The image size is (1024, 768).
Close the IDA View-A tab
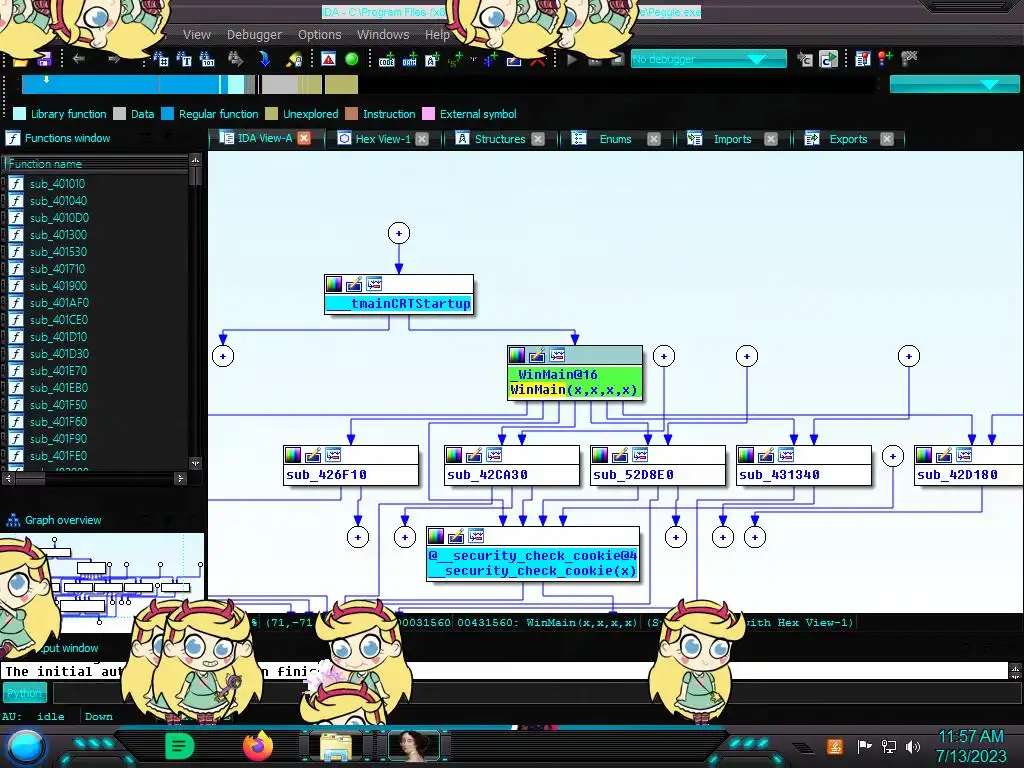pyautogui.click(x=304, y=138)
